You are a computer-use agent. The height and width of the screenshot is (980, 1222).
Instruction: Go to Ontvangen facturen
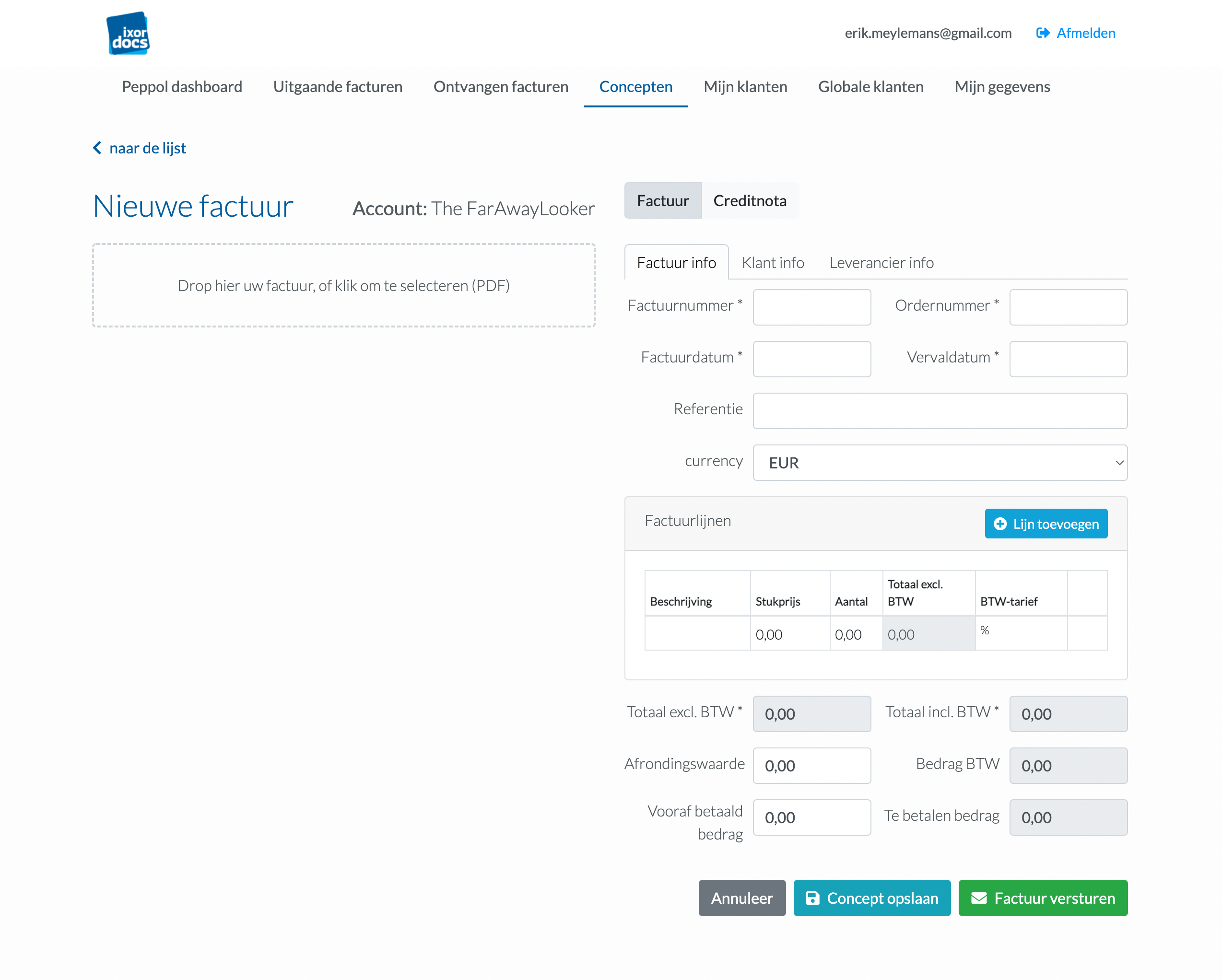(501, 87)
